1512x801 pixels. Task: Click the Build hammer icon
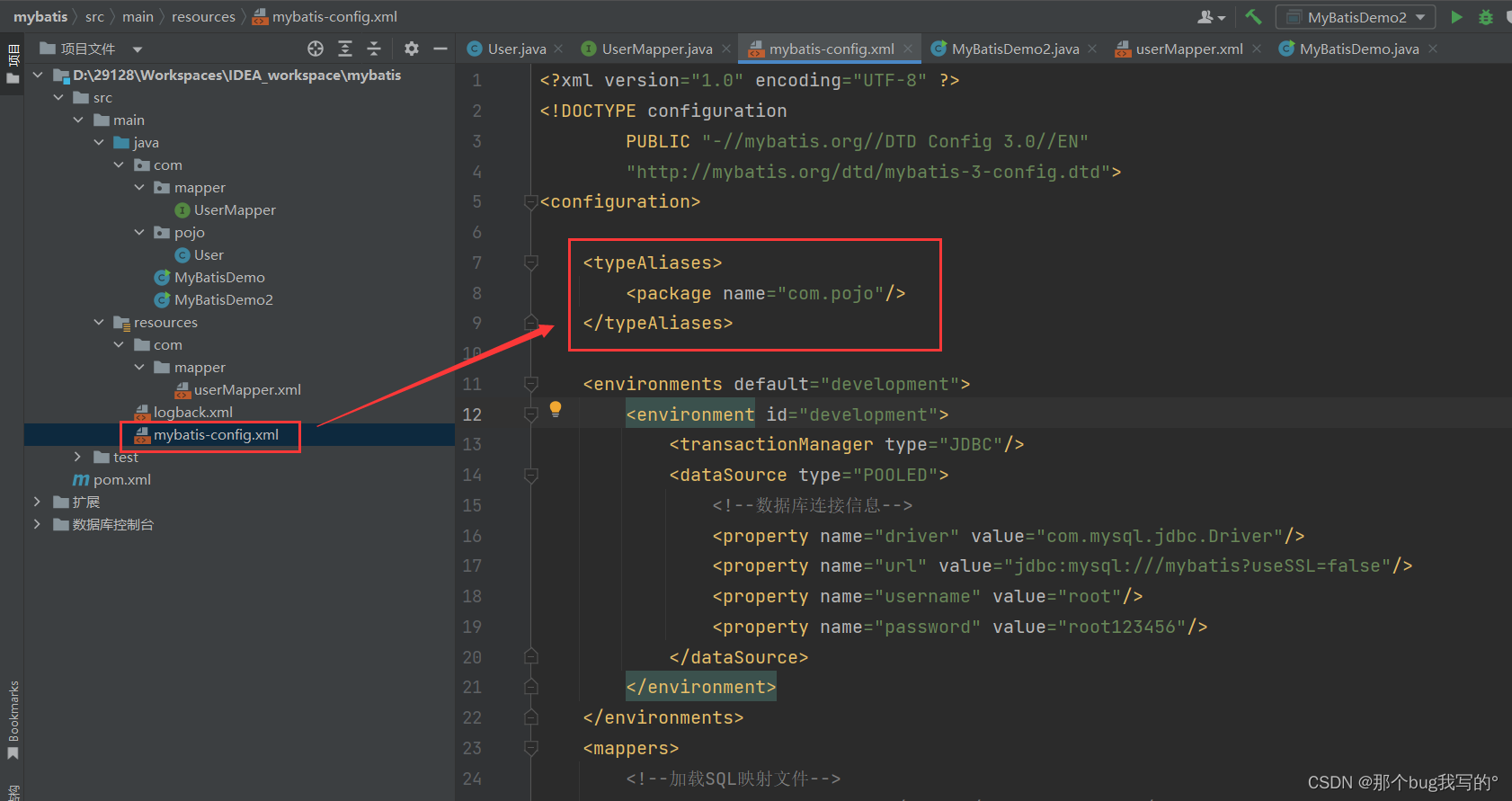[x=1253, y=16]
